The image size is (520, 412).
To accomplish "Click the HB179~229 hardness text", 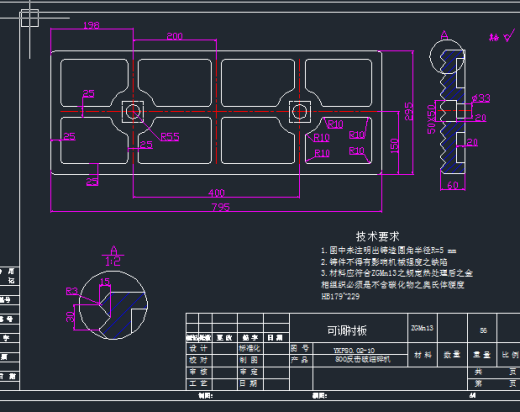I will tap(340, 296).
